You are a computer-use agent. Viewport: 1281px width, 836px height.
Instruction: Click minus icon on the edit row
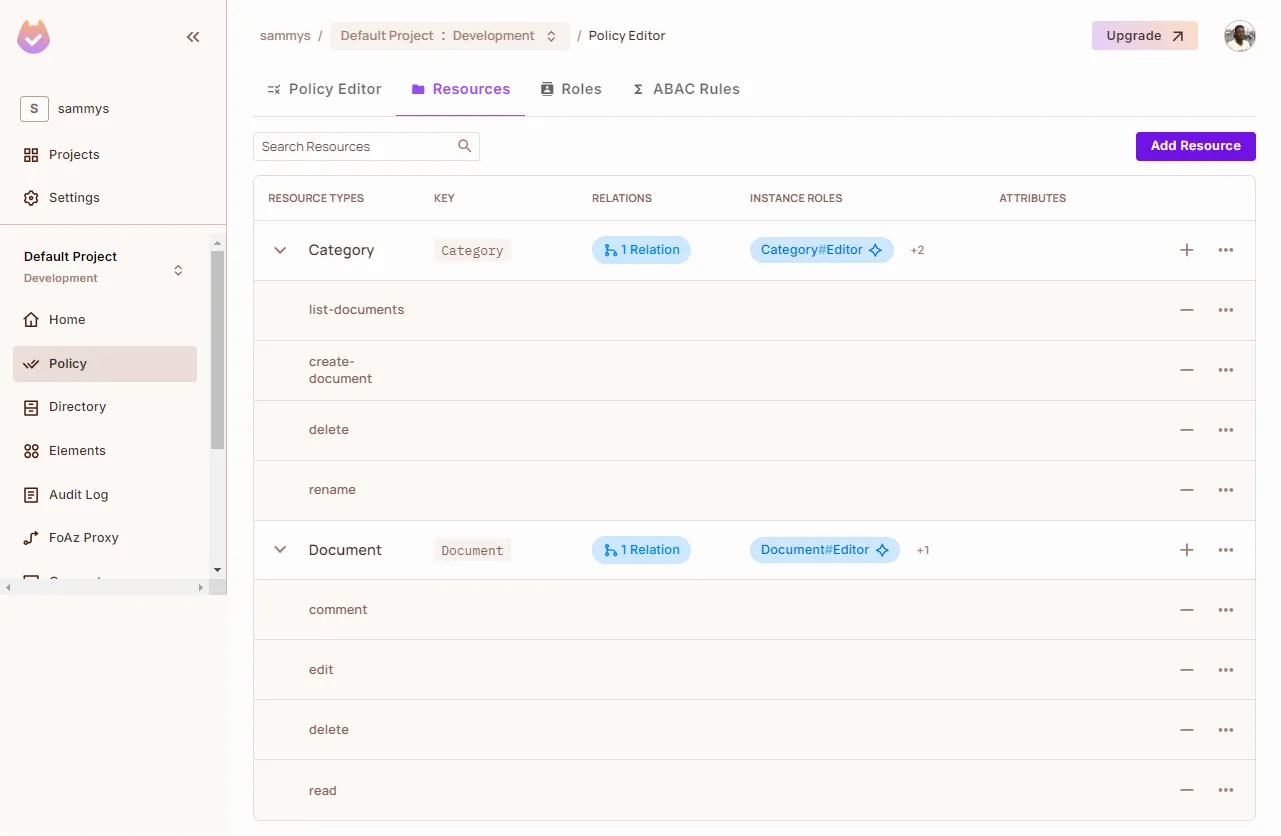[1186, 670]
